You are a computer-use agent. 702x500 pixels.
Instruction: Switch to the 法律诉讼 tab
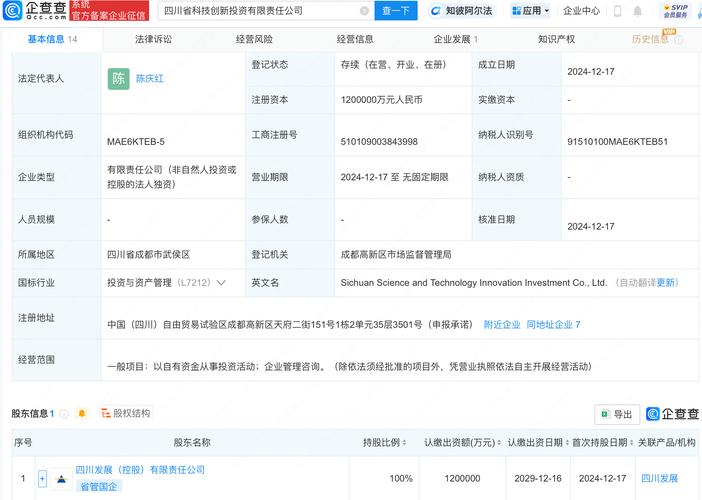[154, 39]
